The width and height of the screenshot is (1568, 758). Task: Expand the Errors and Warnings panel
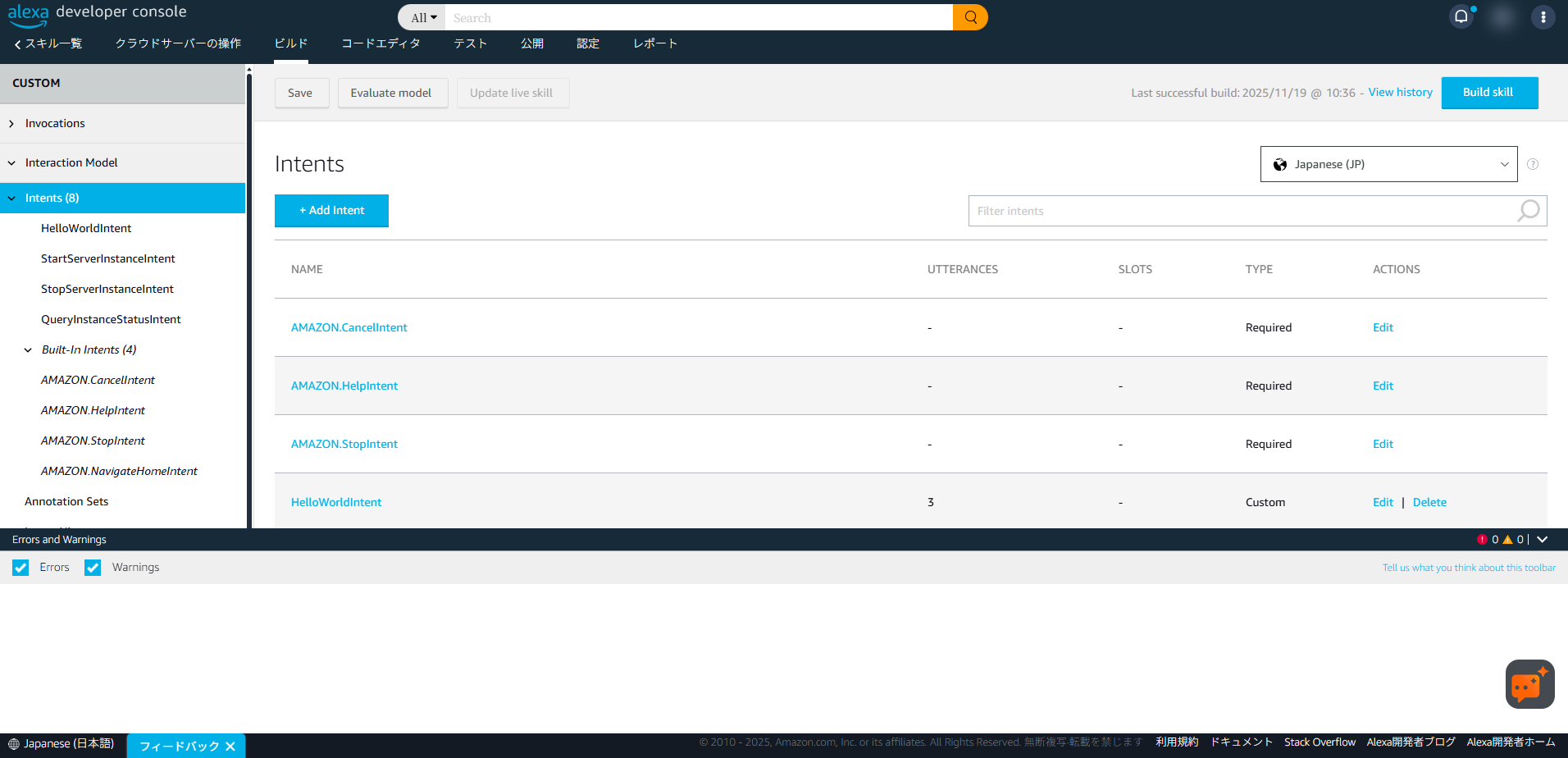[x=1543, y=539]
